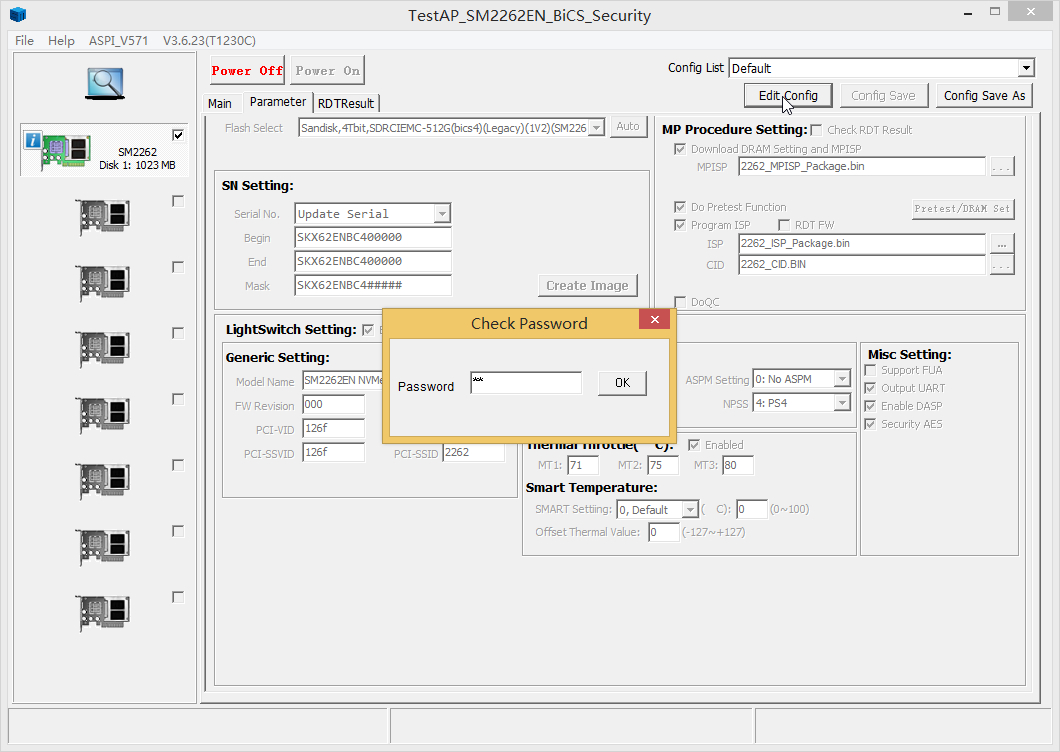
Task: Click the blue cube app icon in title bar
Action: coord(17,15)
